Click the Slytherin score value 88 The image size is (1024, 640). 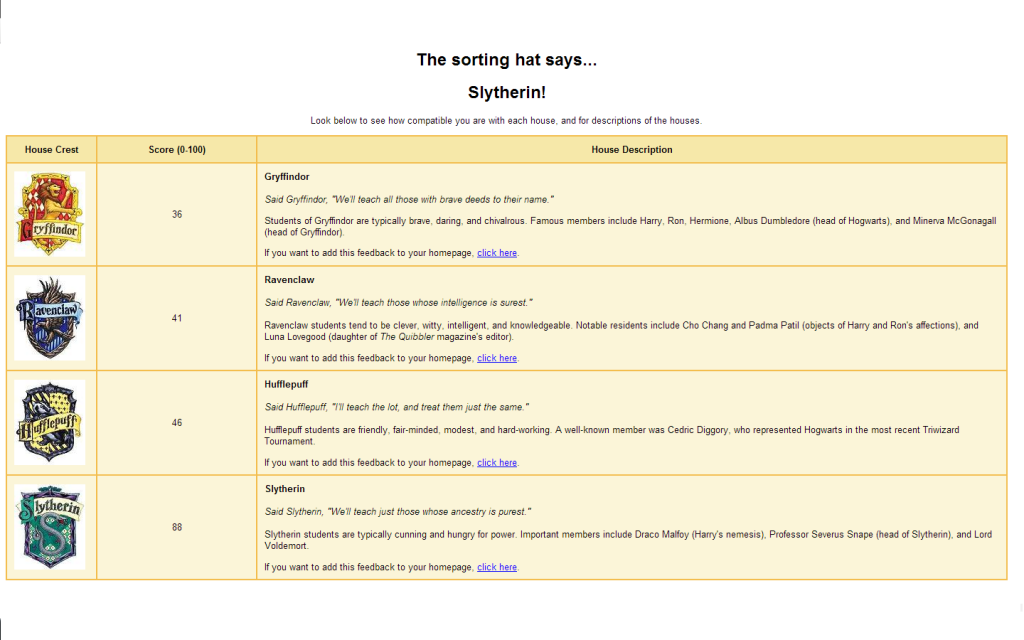[177, 527]
